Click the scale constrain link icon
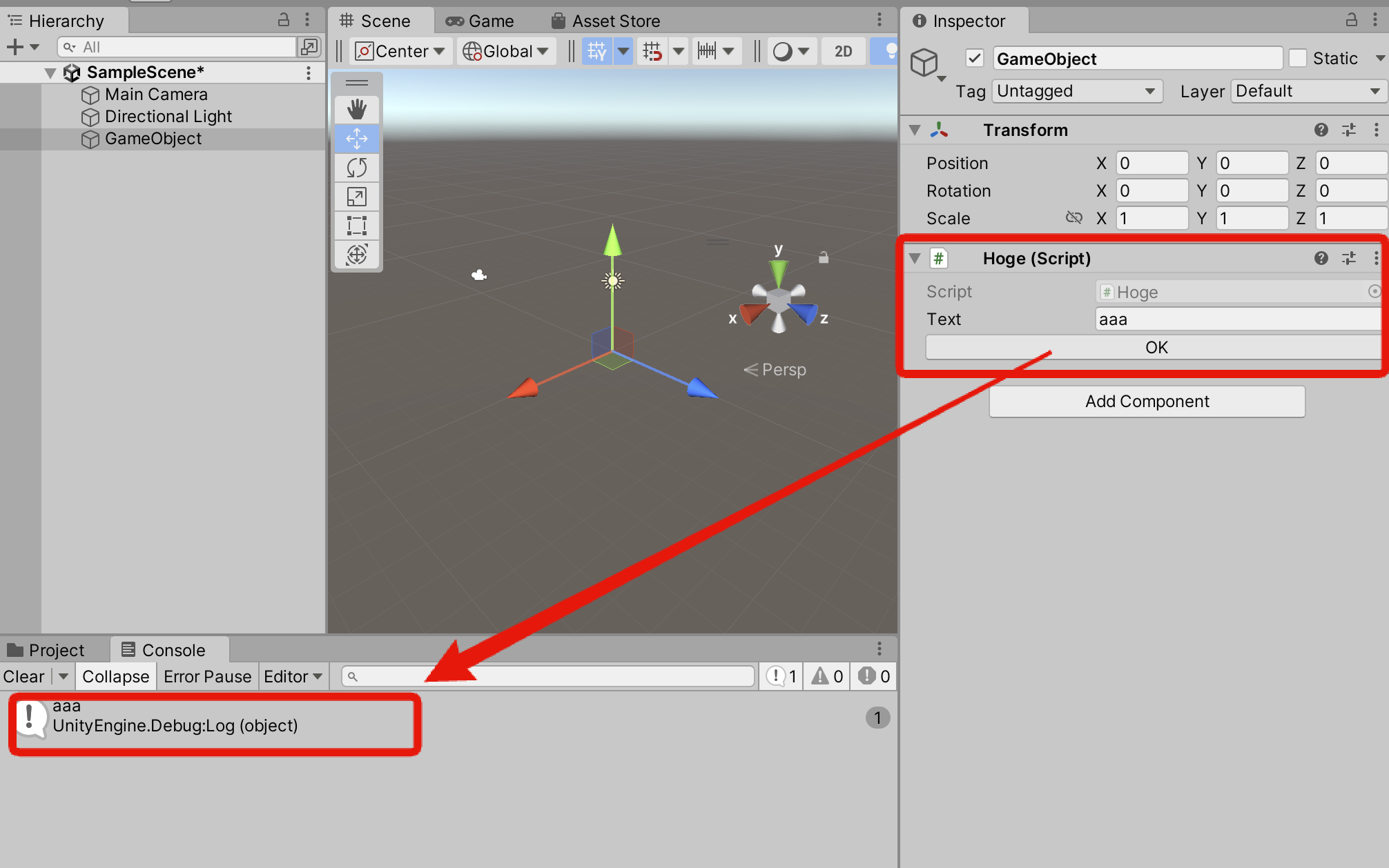 1074,217
